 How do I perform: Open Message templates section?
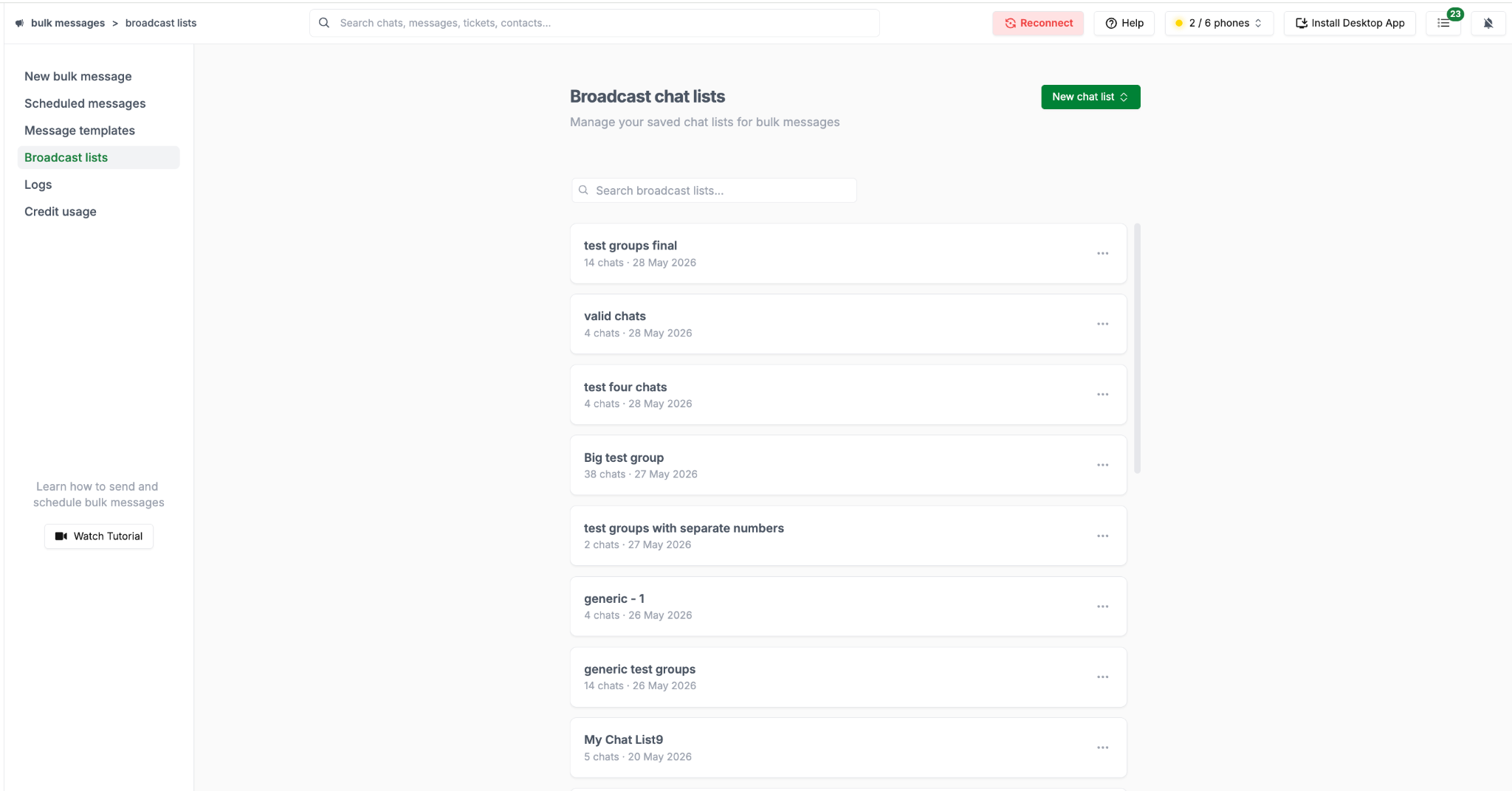click(80, 131)
